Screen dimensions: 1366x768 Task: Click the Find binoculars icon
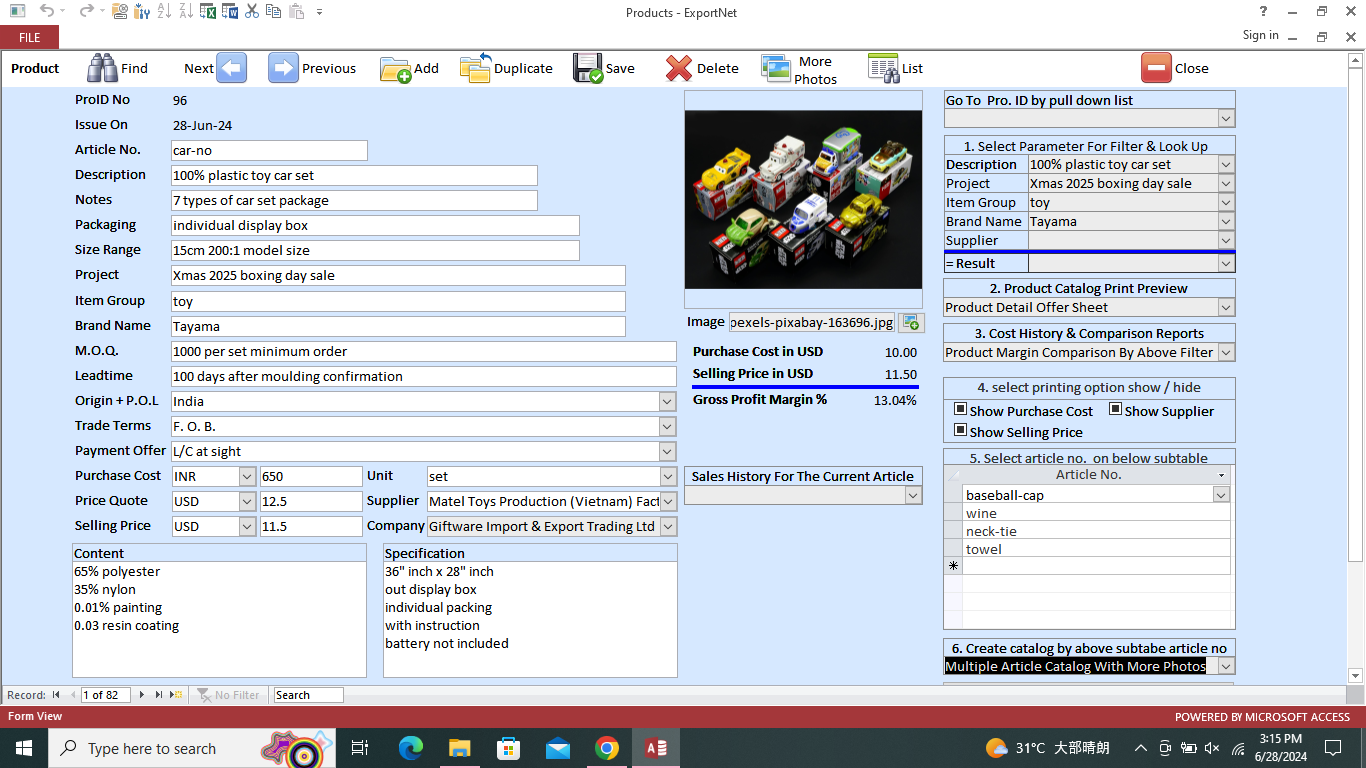click(102, 68)
